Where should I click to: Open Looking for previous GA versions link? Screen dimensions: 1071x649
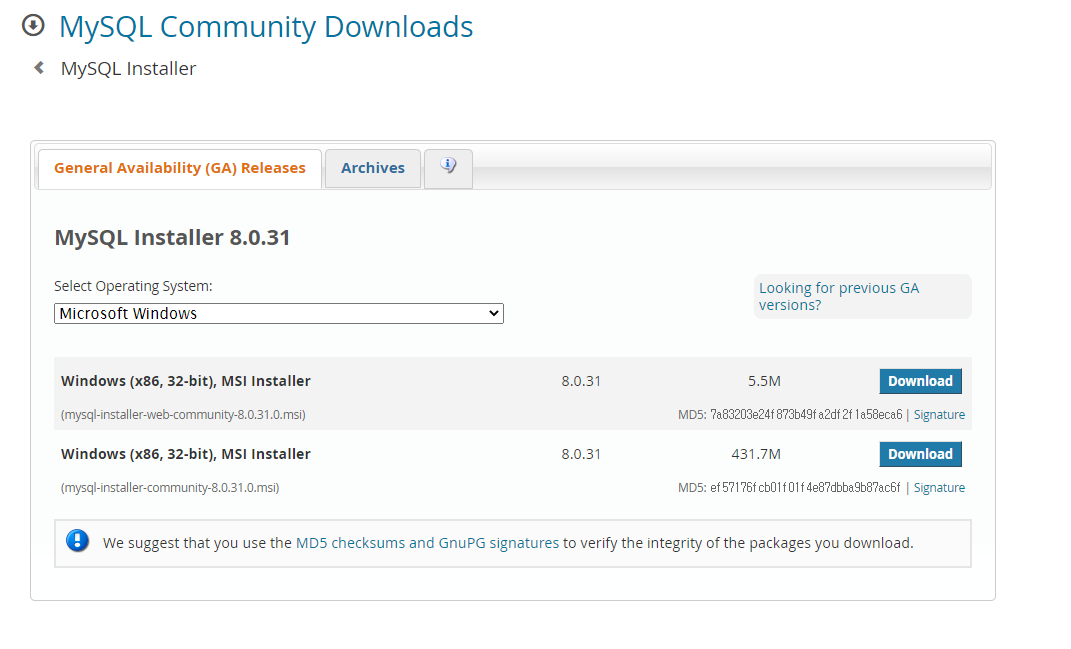coord(839,296)
